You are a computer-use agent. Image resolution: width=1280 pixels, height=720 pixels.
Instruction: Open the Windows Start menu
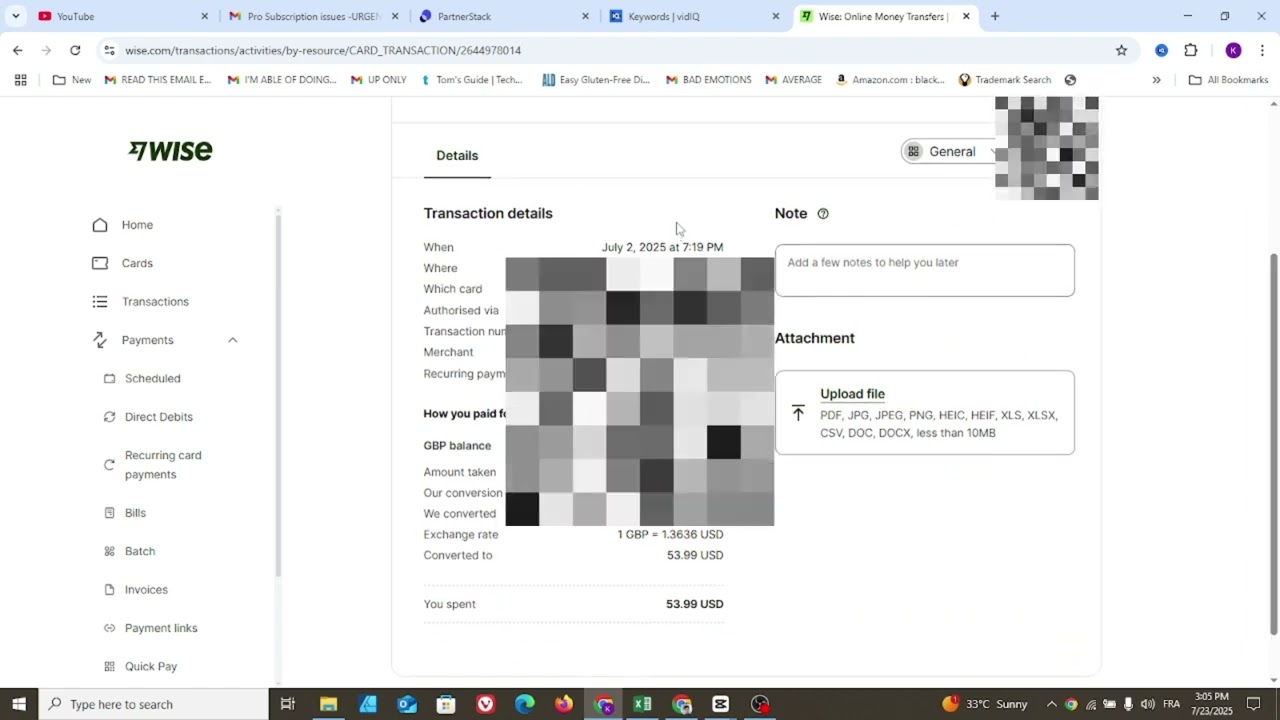pos(19,704)
